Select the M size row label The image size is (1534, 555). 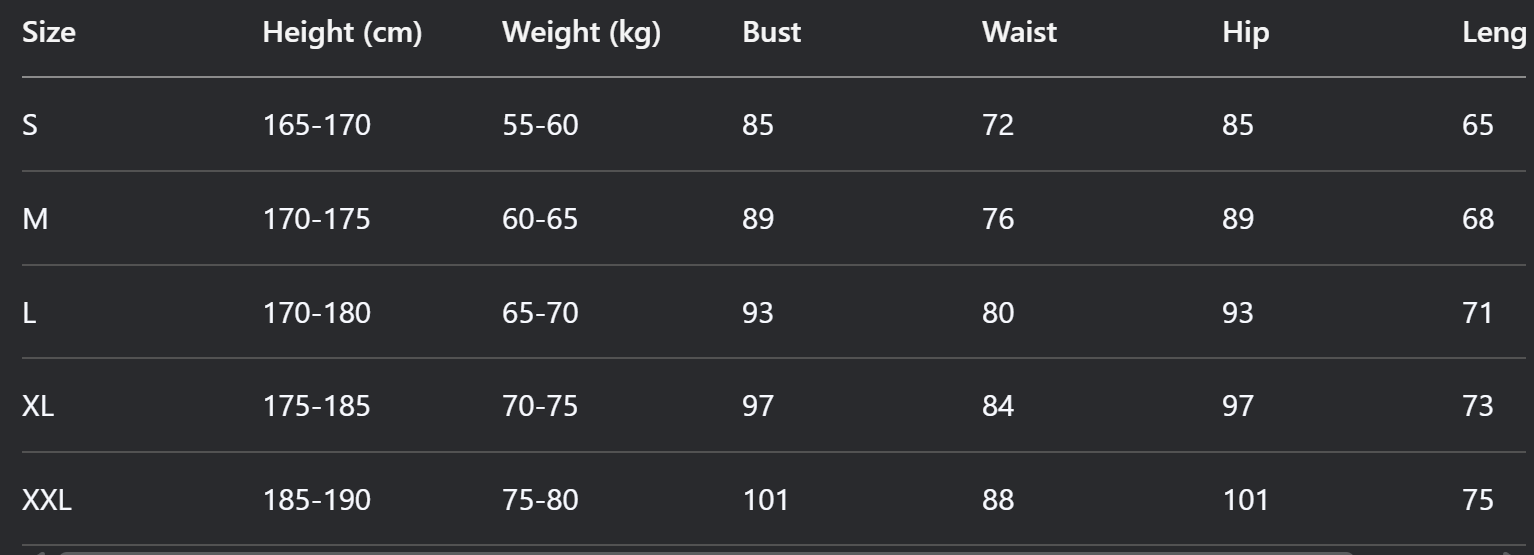[35, 219]
